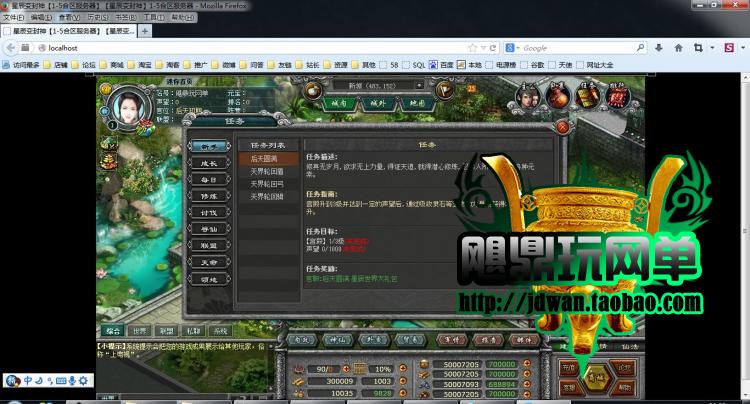Reload the page with refresh icon
The height and width of the screenshot is (404, 750).
(493, 48)
